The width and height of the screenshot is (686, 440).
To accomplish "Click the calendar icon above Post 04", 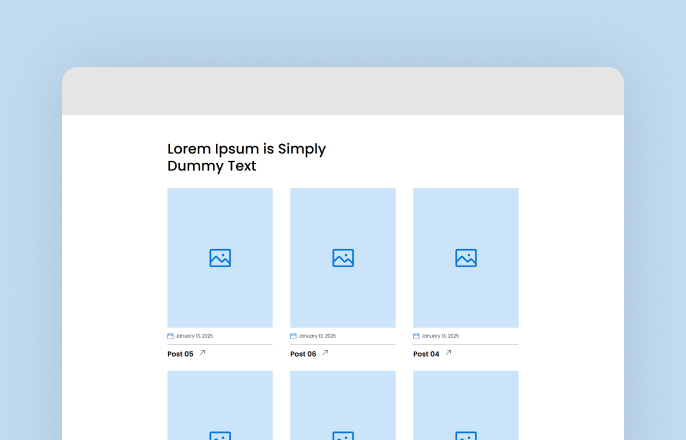I will tap(416, 336).
